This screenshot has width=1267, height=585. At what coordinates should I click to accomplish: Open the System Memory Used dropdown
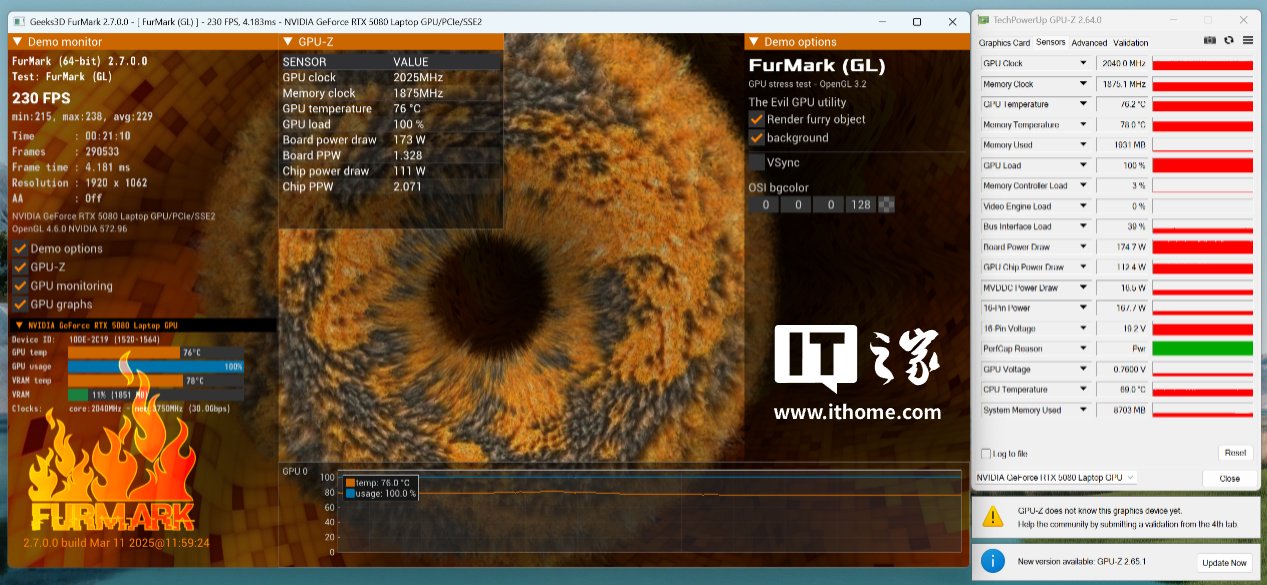click(1082, 409)
